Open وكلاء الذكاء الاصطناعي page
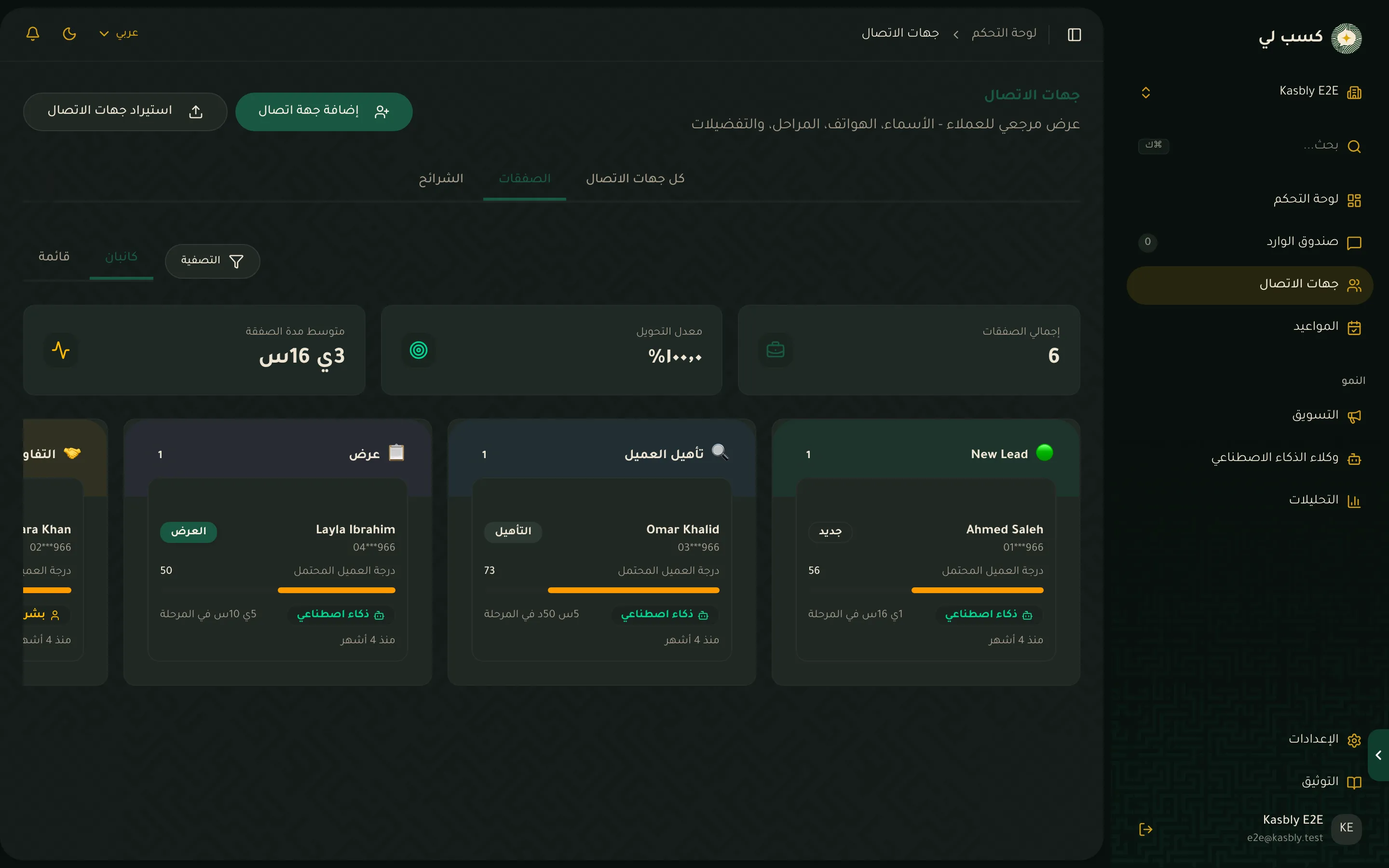1389x868 pixels. pos(1250,458)
